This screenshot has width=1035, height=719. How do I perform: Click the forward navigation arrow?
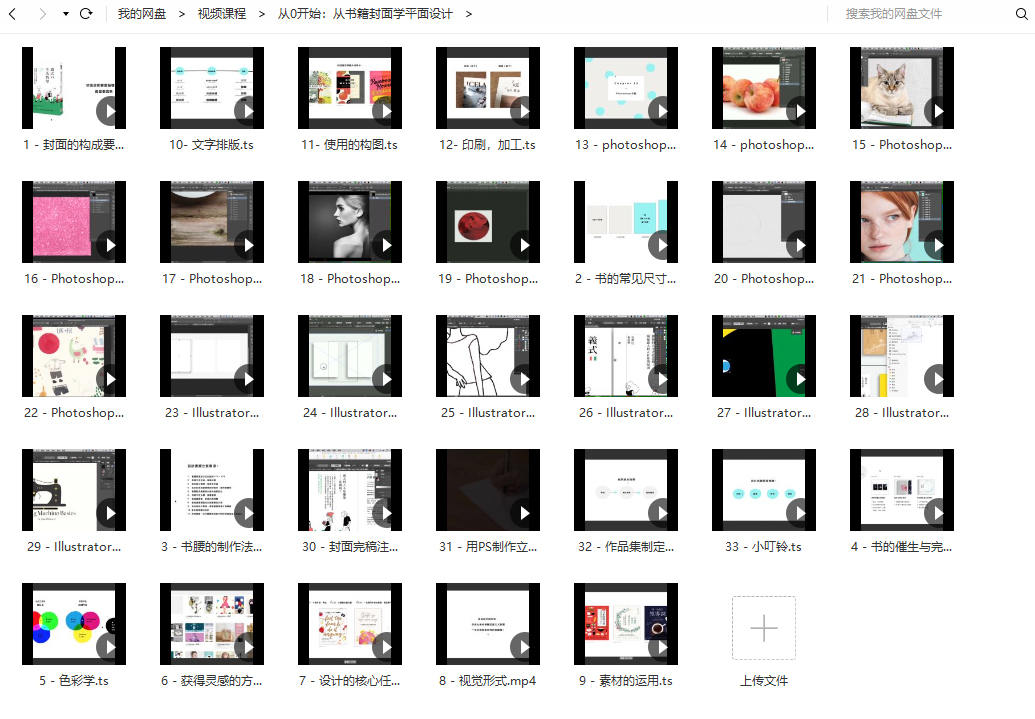click(42, 14)
